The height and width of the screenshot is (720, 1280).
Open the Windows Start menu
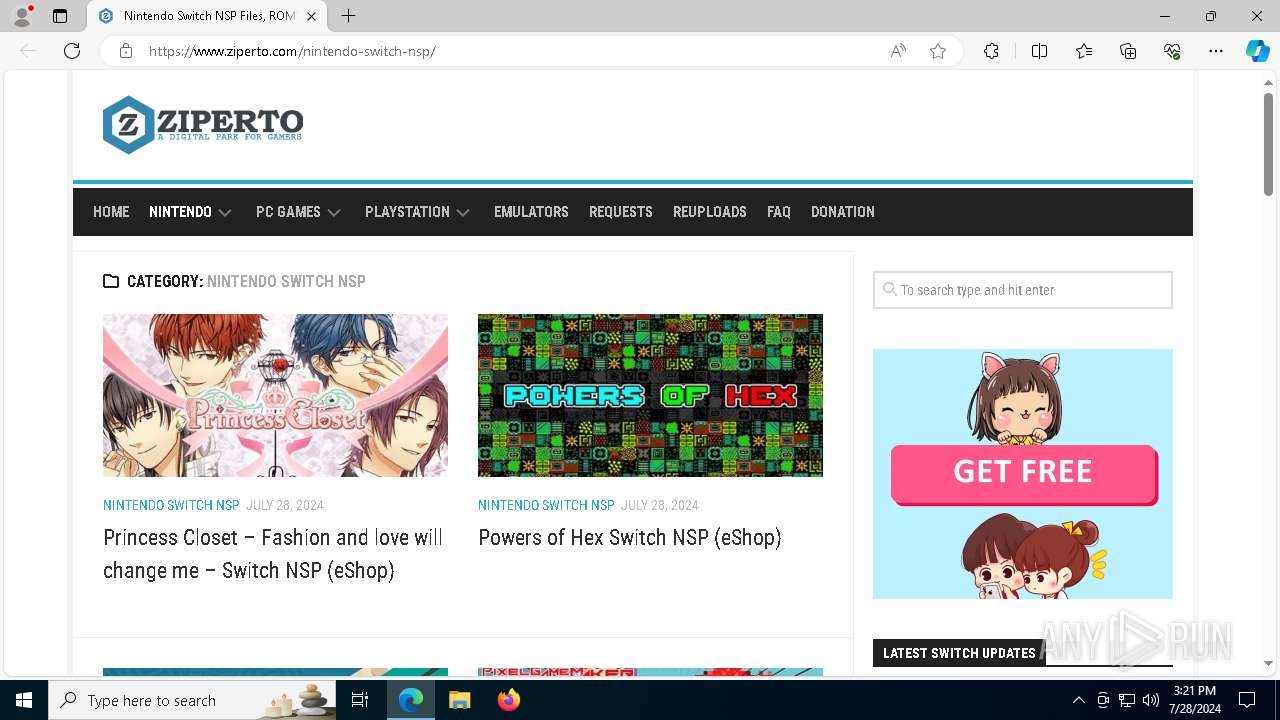(24, 700)
